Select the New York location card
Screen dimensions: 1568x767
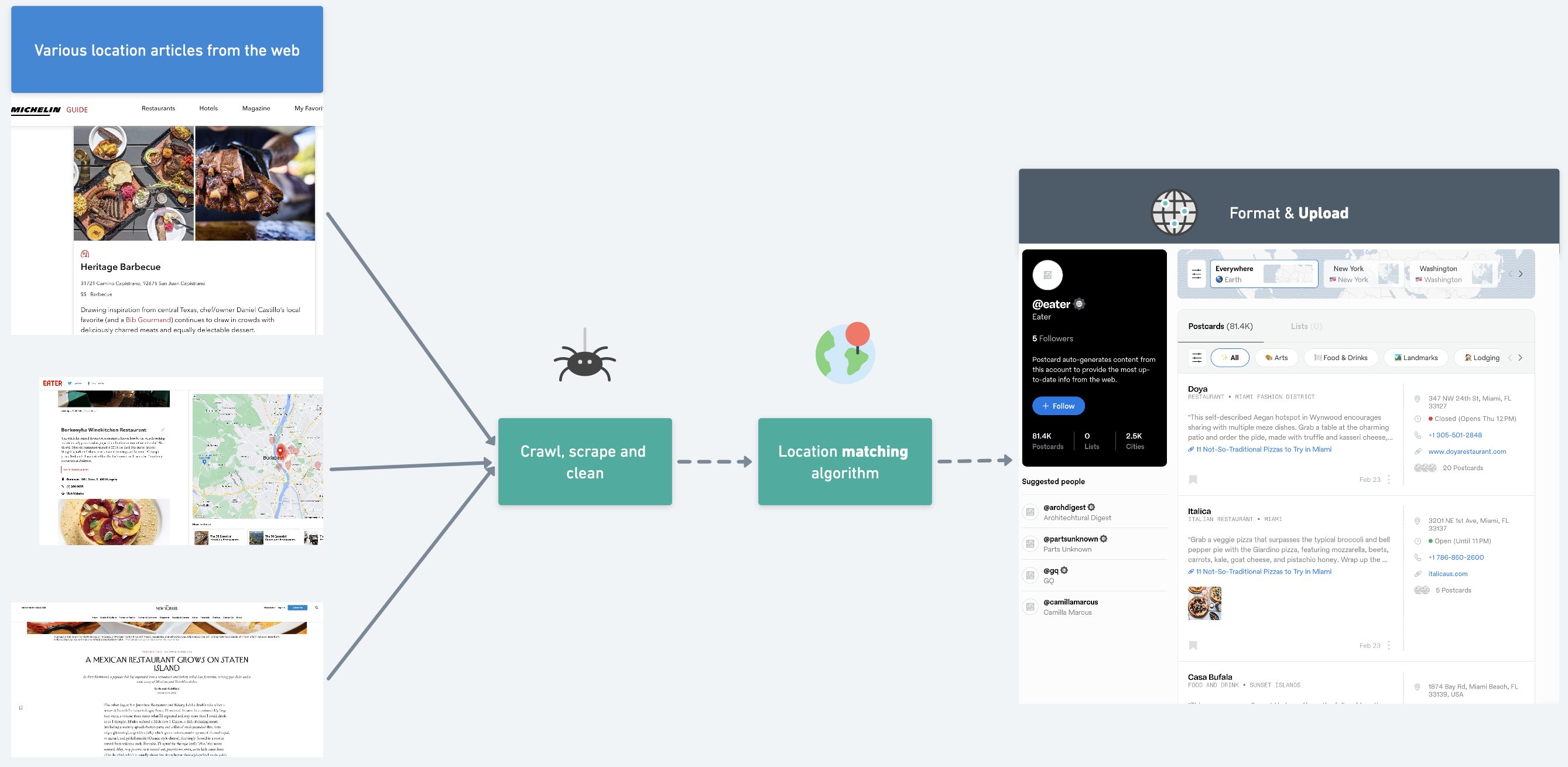click(x=1364, y=274)
